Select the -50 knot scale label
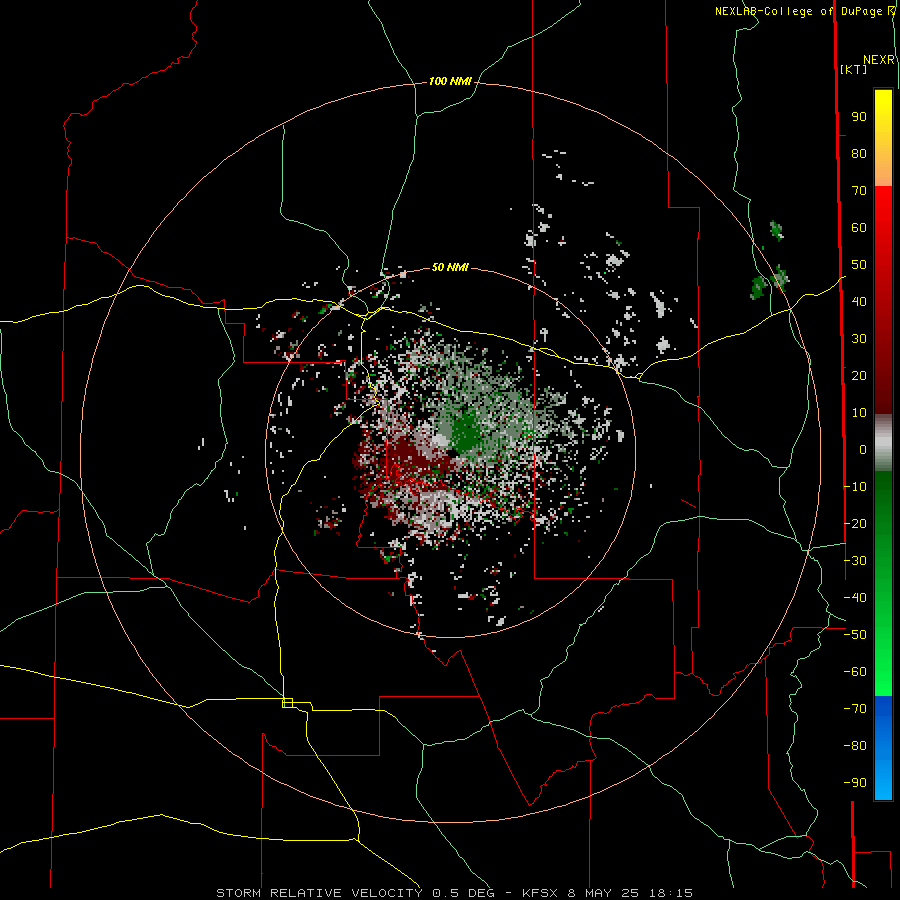The width and height of the screenshot is (900, 900). coord(855,635)
